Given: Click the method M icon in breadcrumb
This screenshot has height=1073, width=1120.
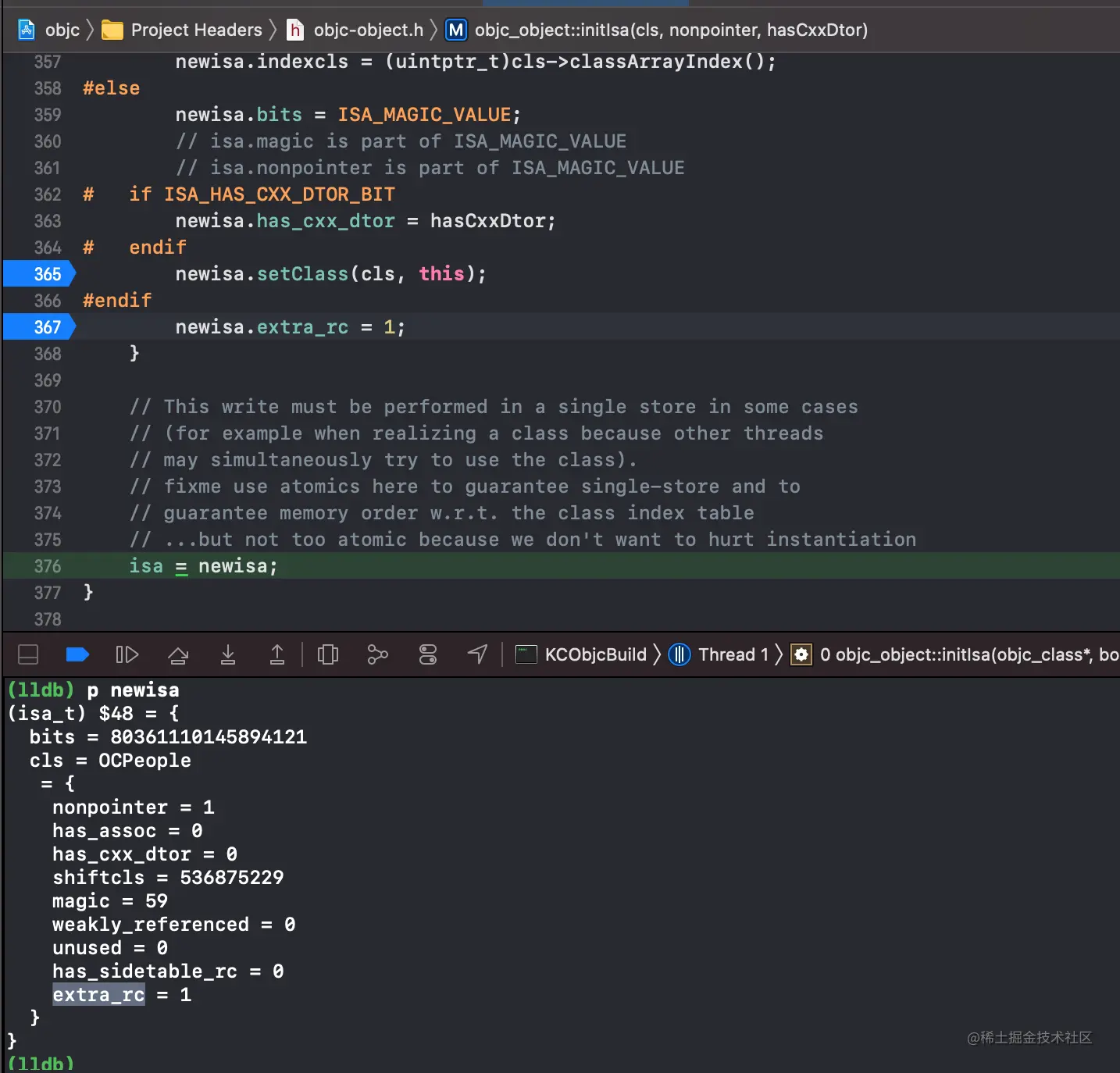Looking at the screenshot, I should [x=455, y=30].
